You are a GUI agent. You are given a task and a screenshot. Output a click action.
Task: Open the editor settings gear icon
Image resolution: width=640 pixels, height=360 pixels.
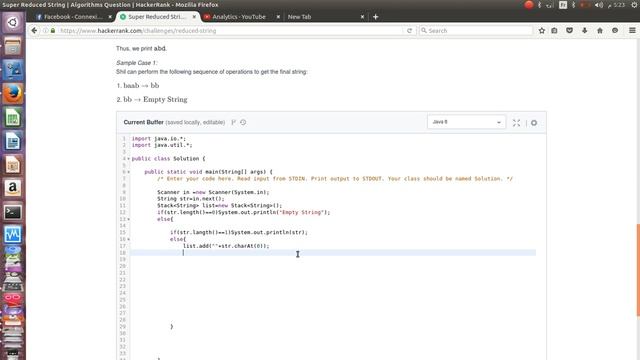(534, 122)
